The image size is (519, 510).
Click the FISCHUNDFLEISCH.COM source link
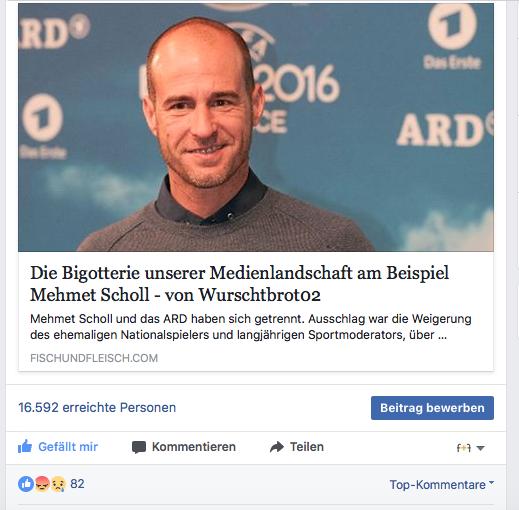pos(94,358)
